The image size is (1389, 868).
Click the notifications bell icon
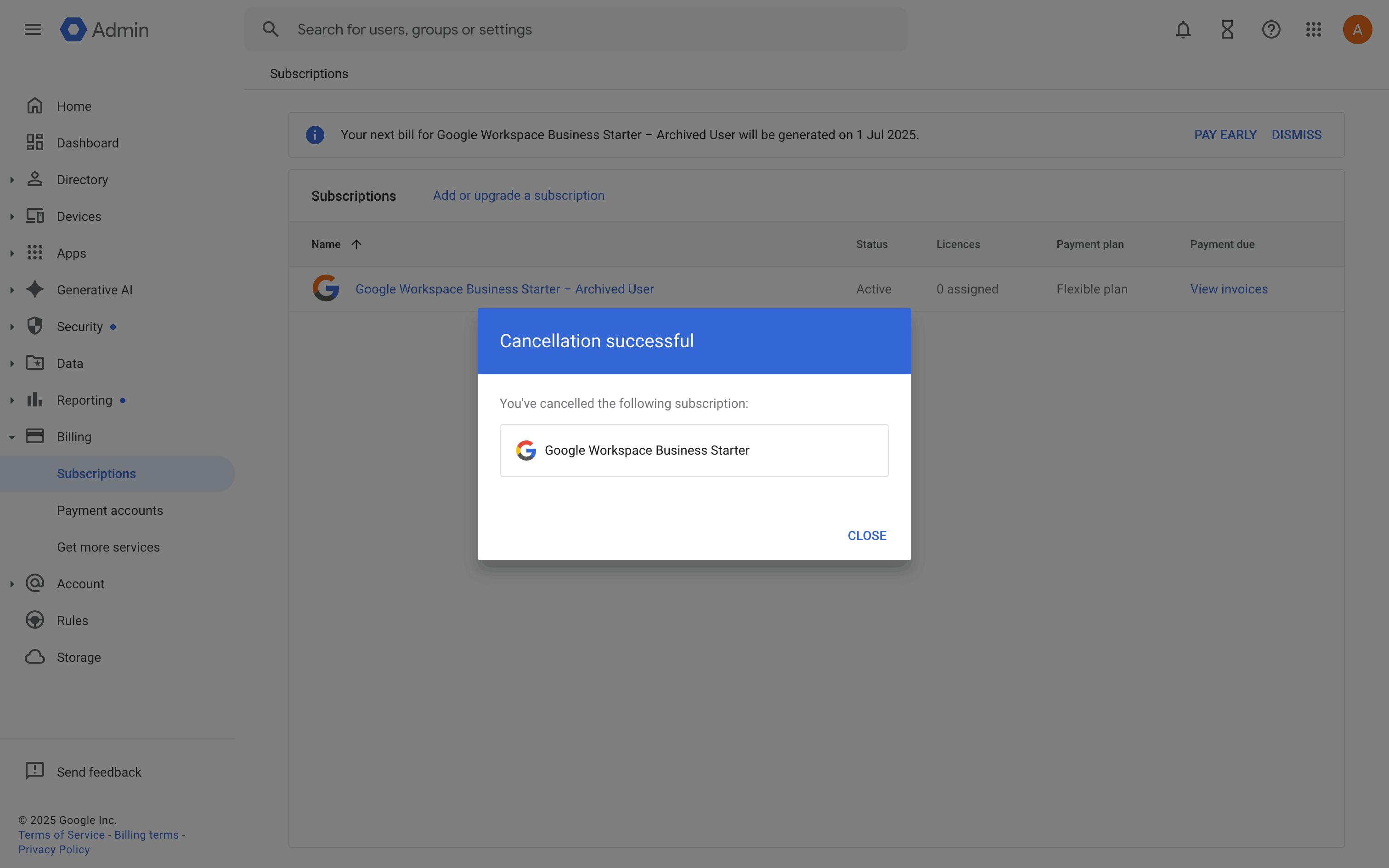click(x=1183, y=29)
